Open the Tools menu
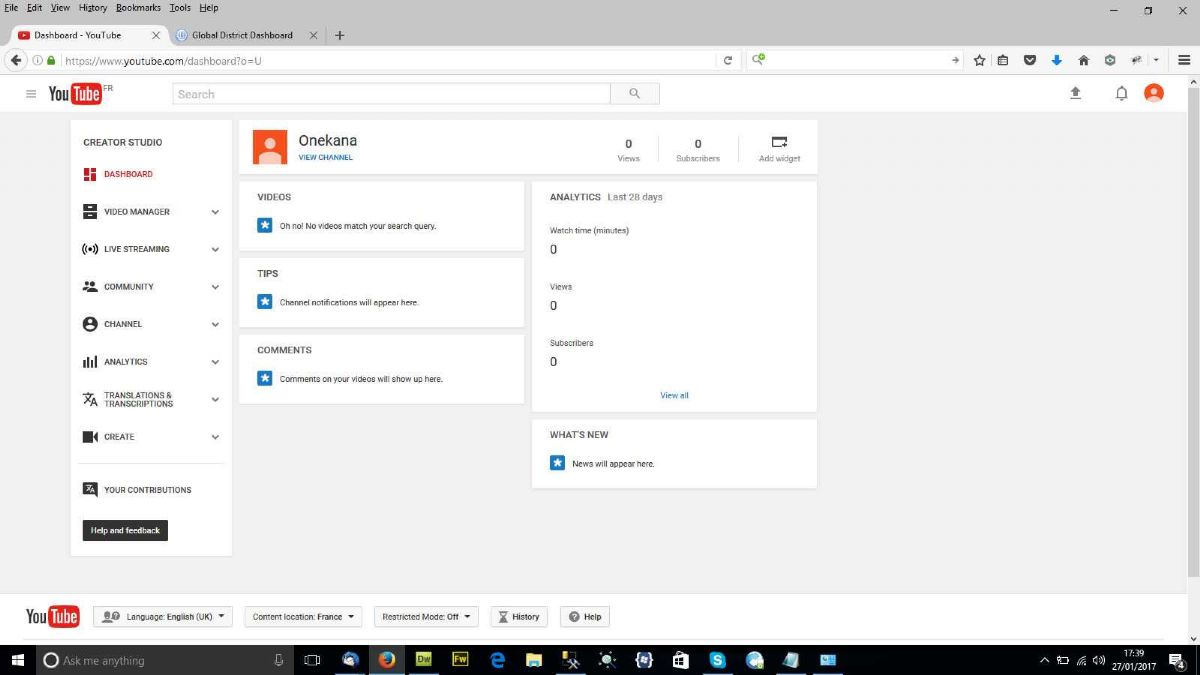 click(180, 8)
